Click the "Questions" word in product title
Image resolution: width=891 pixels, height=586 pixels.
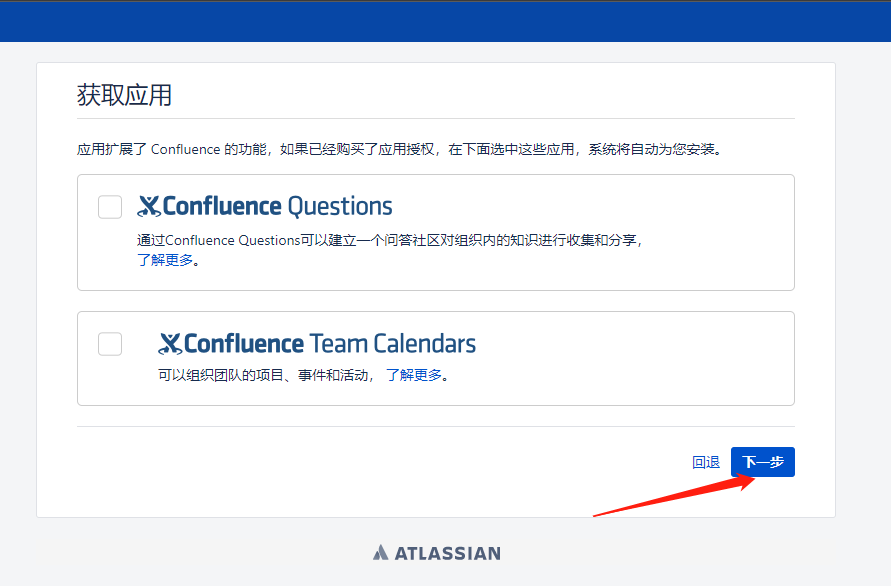point(340,207)
